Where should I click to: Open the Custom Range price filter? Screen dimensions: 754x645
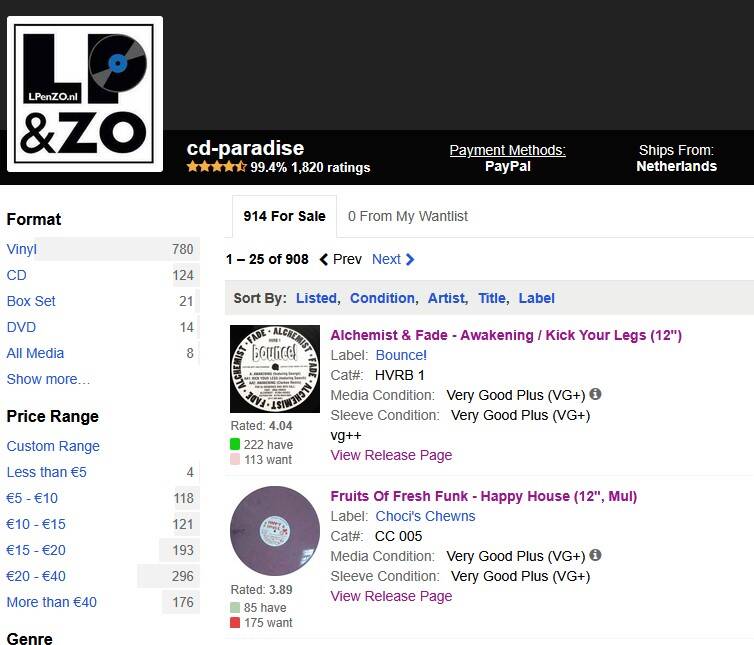point(53,446)
